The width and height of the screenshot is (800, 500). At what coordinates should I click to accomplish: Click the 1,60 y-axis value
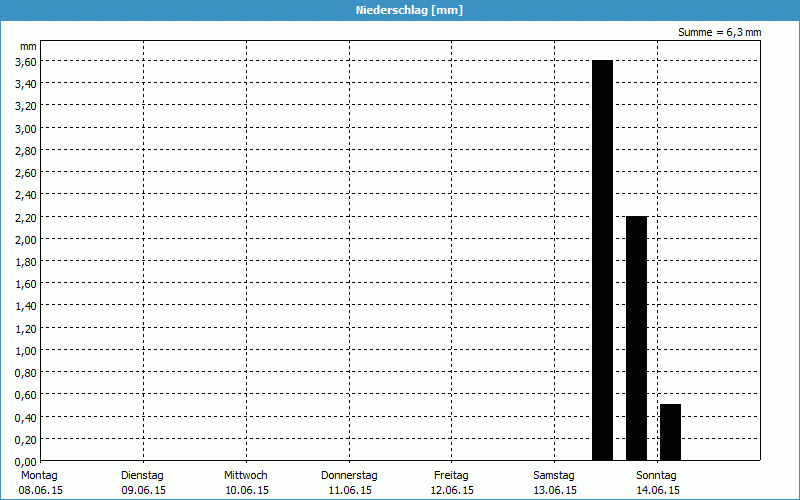point(26,284)
